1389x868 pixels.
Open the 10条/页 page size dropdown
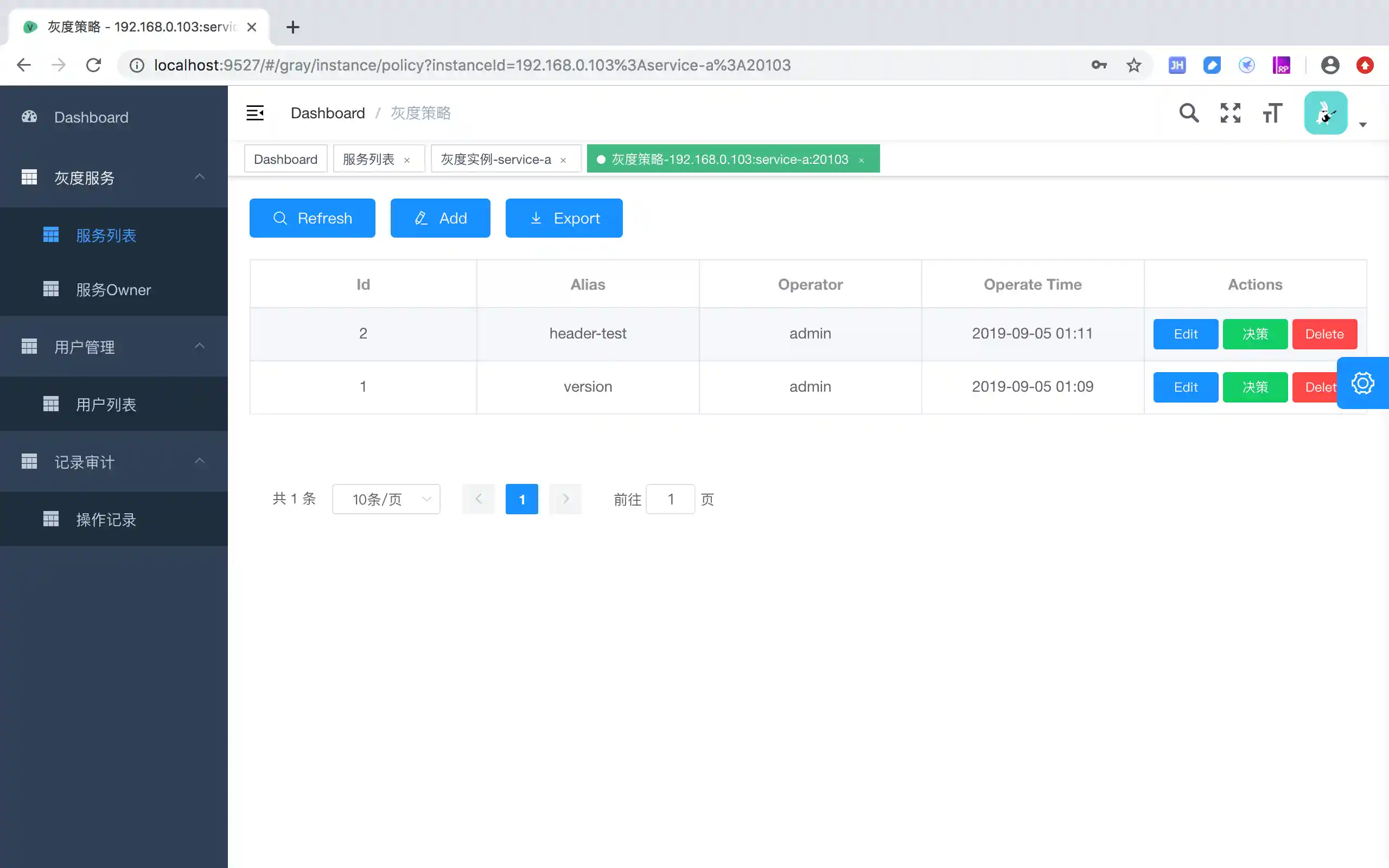[386, 499]
